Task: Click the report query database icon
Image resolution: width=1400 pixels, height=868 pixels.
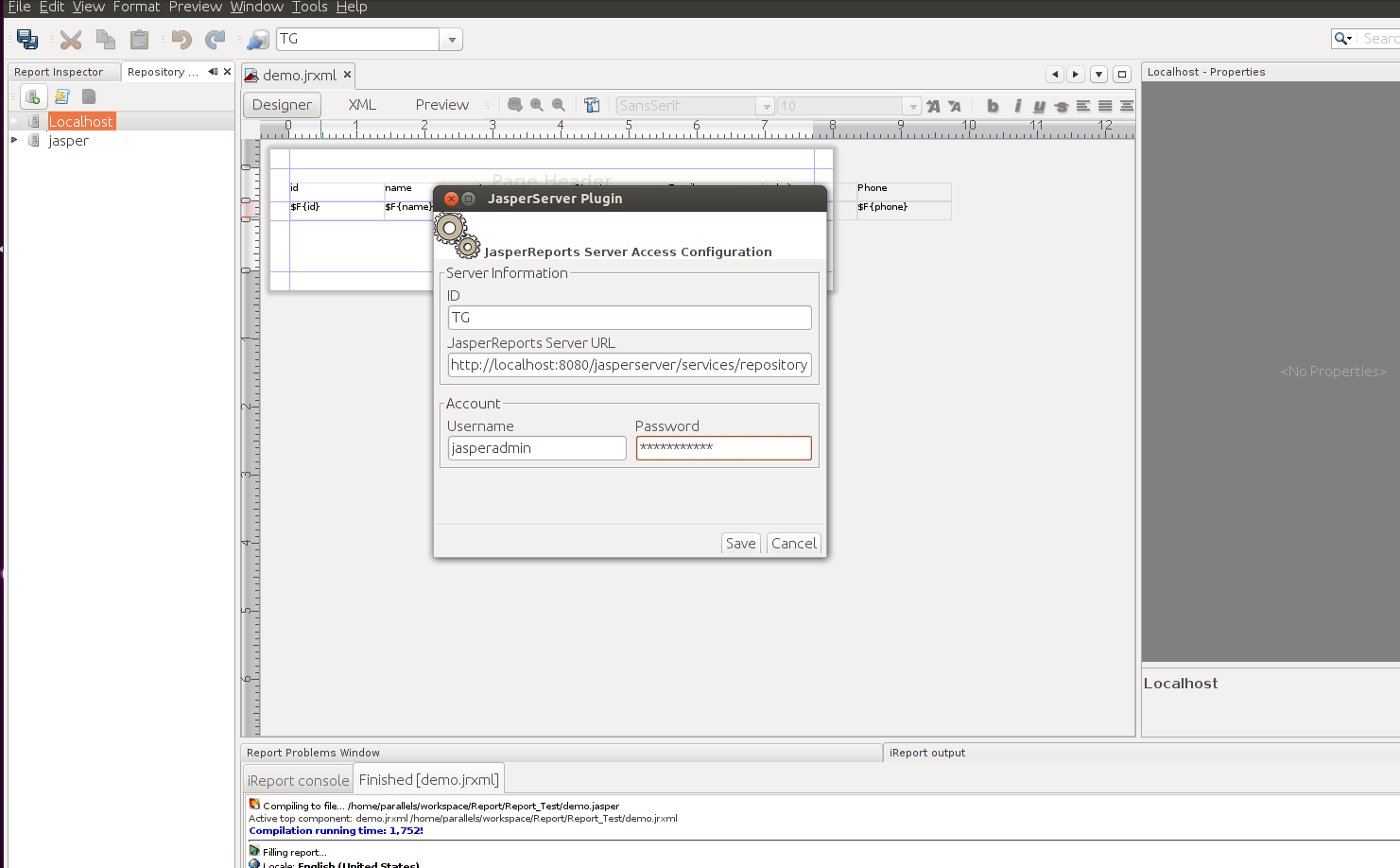Action: pos(515,105)
